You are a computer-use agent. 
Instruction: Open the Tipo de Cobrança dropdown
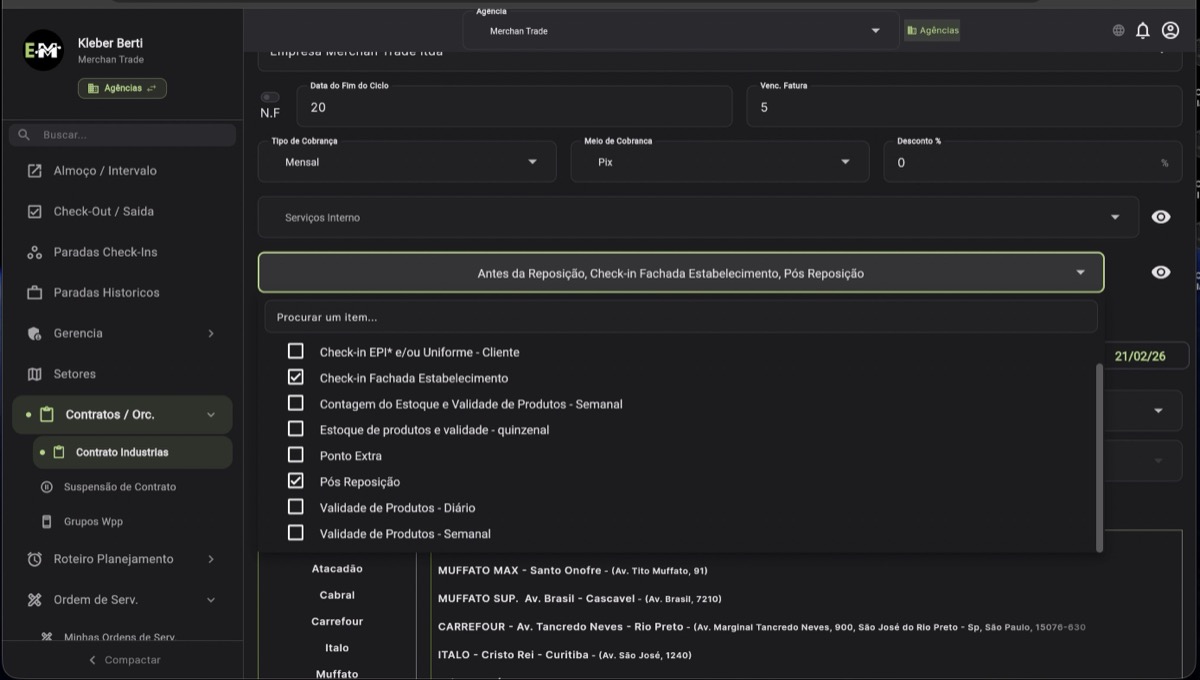[407, 162]
